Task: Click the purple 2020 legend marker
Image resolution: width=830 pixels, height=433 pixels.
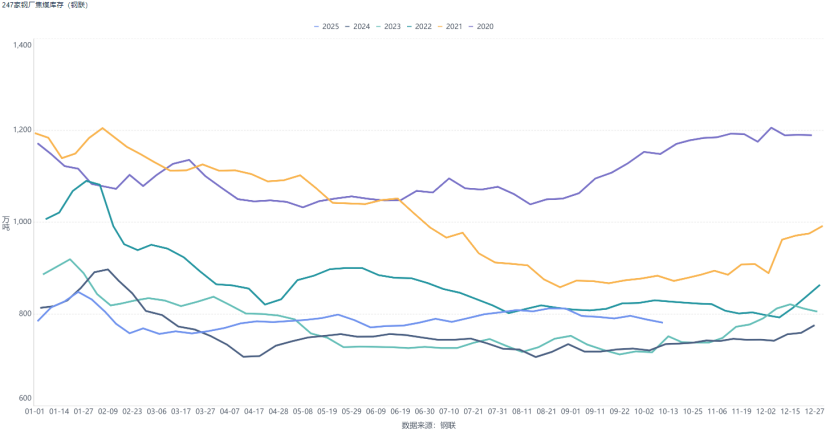Action: (471, 26)
